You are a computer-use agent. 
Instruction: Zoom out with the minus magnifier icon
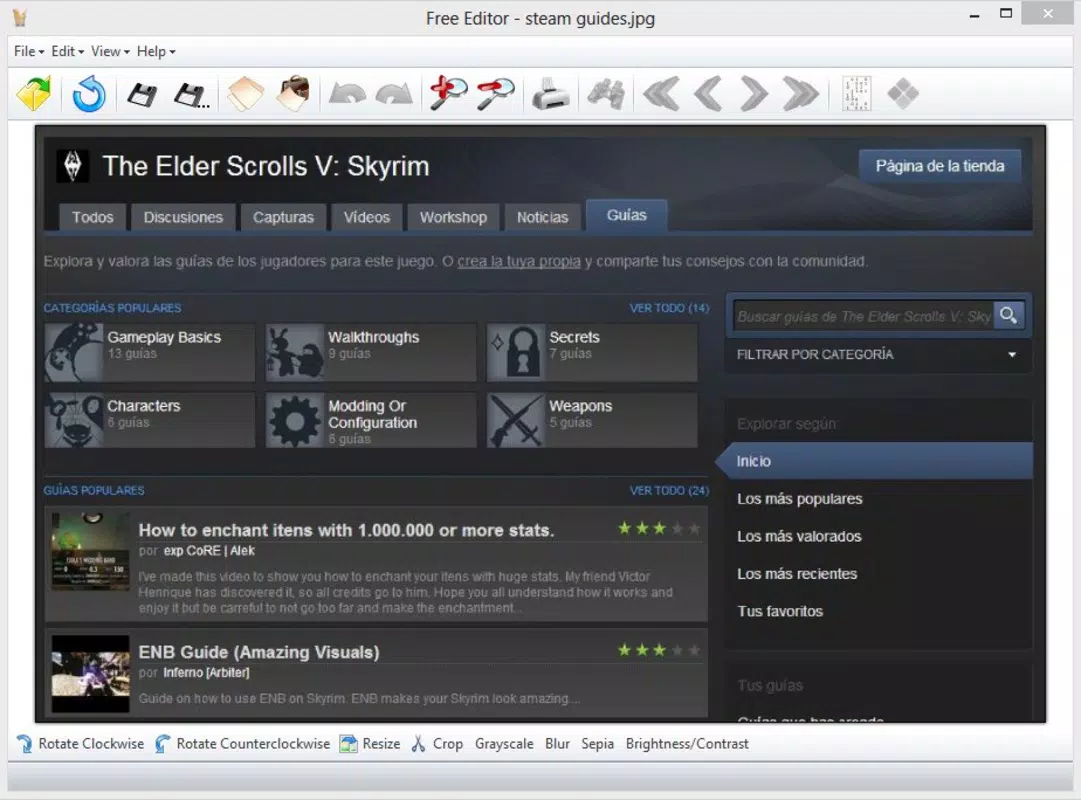pos(496,94)
